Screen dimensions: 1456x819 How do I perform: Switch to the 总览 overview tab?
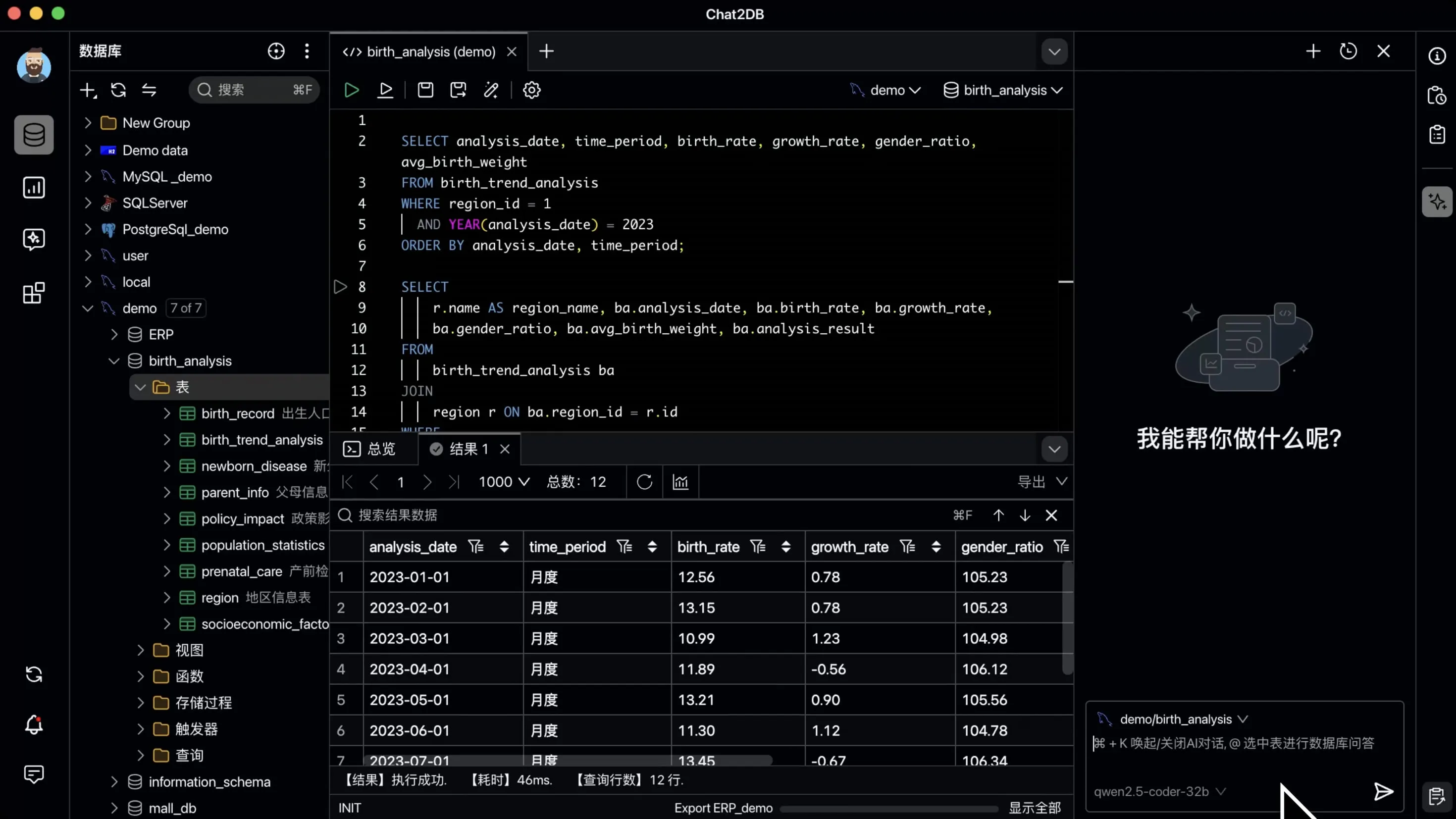click(369, 449)
